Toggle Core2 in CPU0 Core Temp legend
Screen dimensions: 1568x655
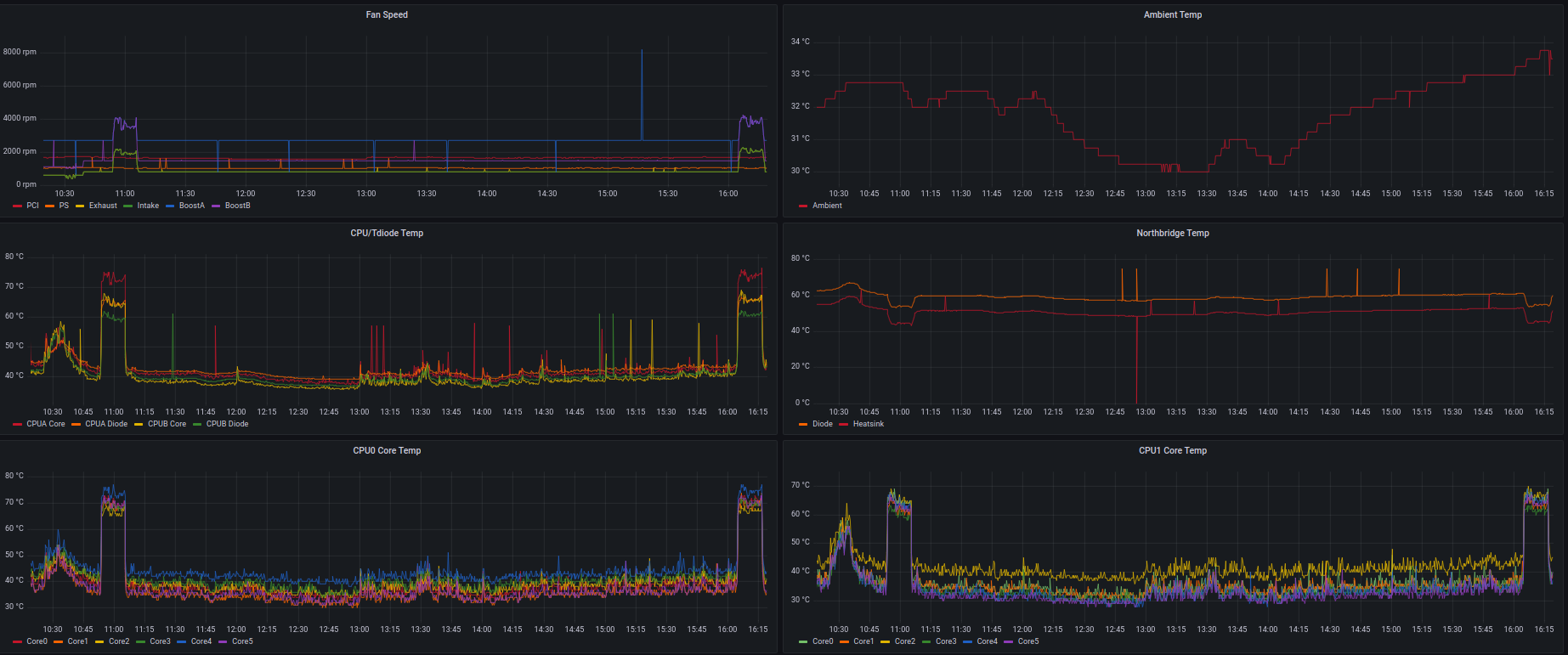[x=119, y=641]
